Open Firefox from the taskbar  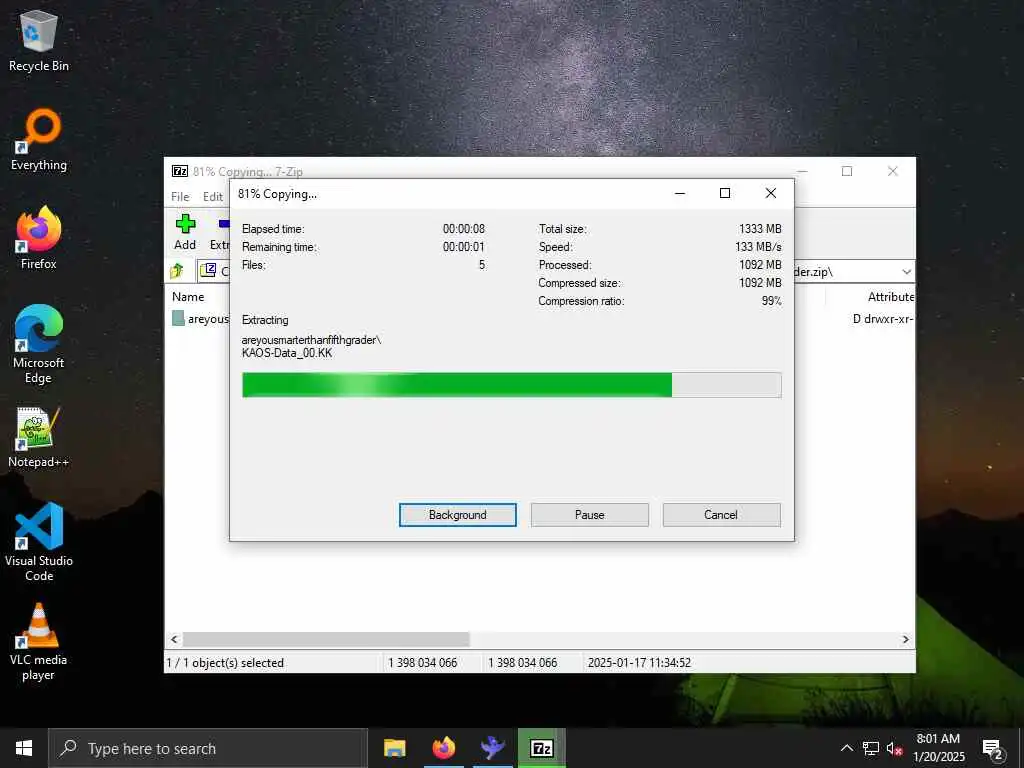coord(443,748)
